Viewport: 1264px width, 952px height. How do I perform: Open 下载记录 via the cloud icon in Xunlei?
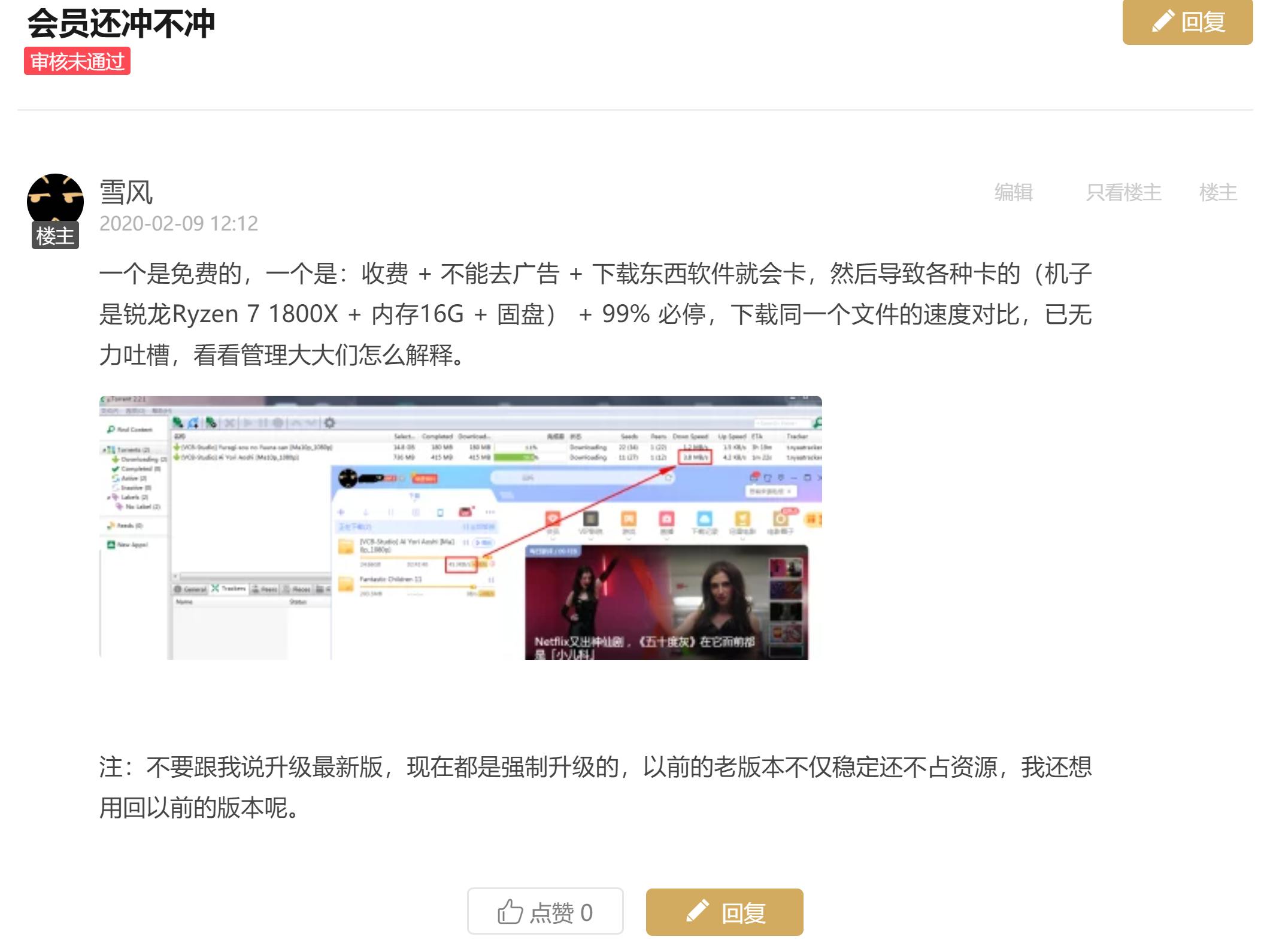(x=705, y=519)
